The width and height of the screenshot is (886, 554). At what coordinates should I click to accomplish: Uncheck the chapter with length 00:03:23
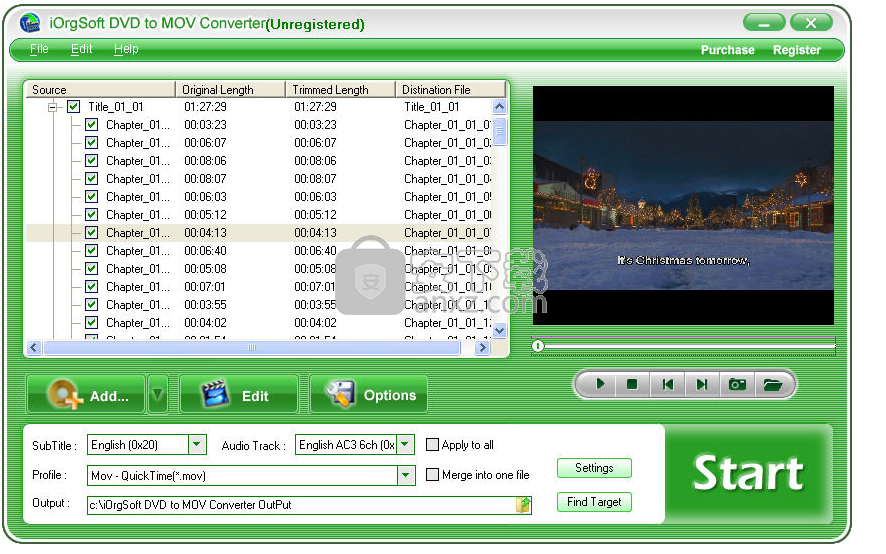(92, 124)
